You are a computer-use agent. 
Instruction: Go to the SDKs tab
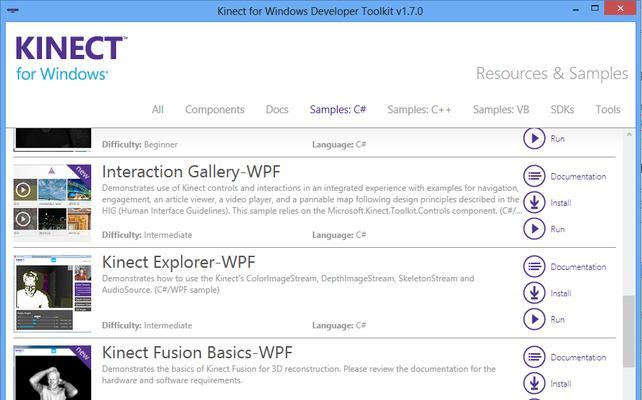coord(562,109)
